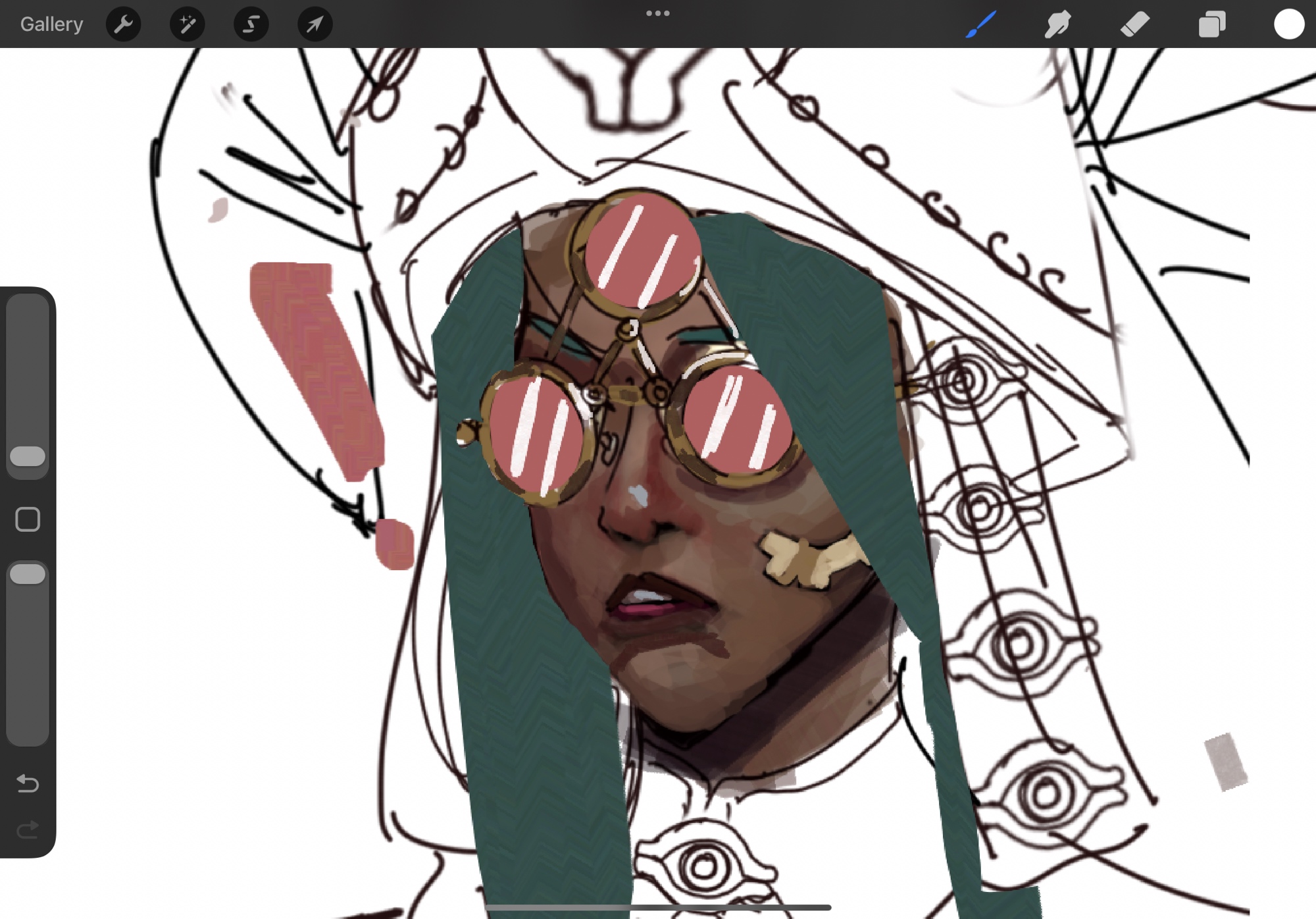1316x919 pixels.
Task: Tap the pink goggle lens on canvas
Action: click(642, 253)
